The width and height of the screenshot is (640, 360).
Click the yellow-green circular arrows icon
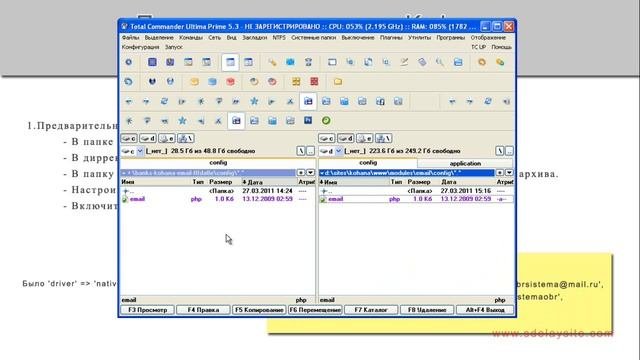[x=500, y=62]
